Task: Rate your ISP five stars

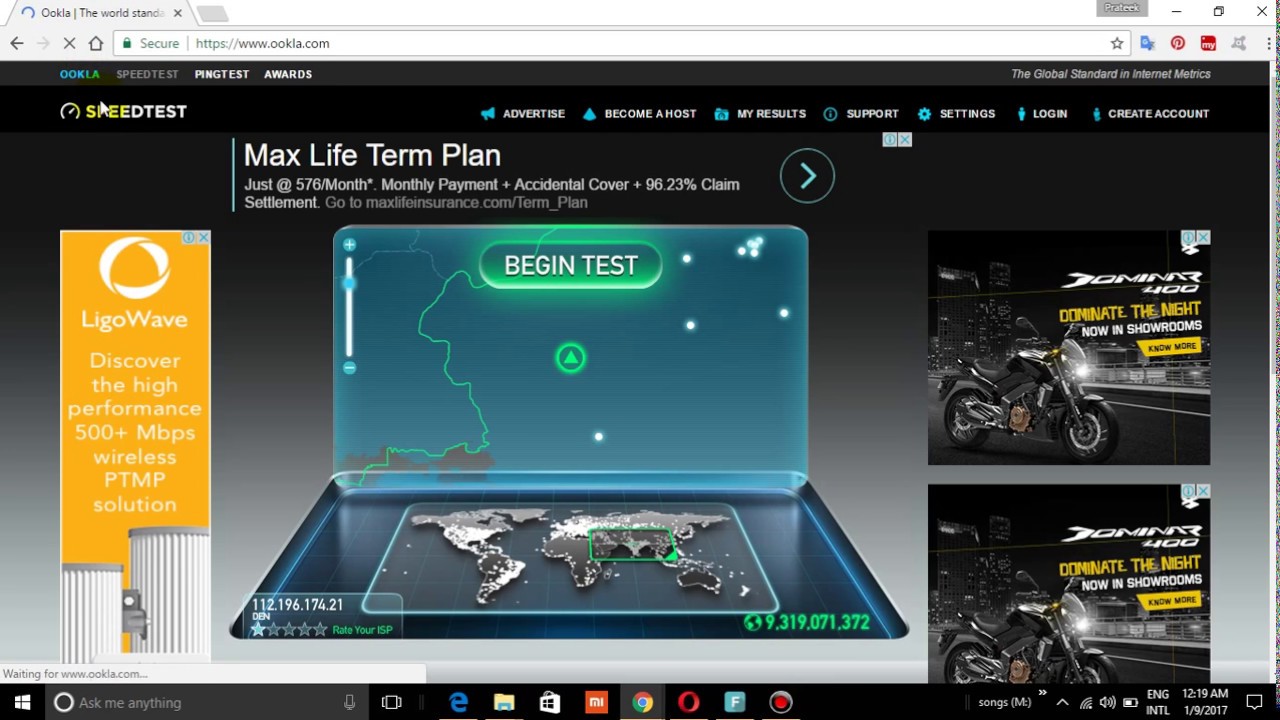Action: [320, 629]
